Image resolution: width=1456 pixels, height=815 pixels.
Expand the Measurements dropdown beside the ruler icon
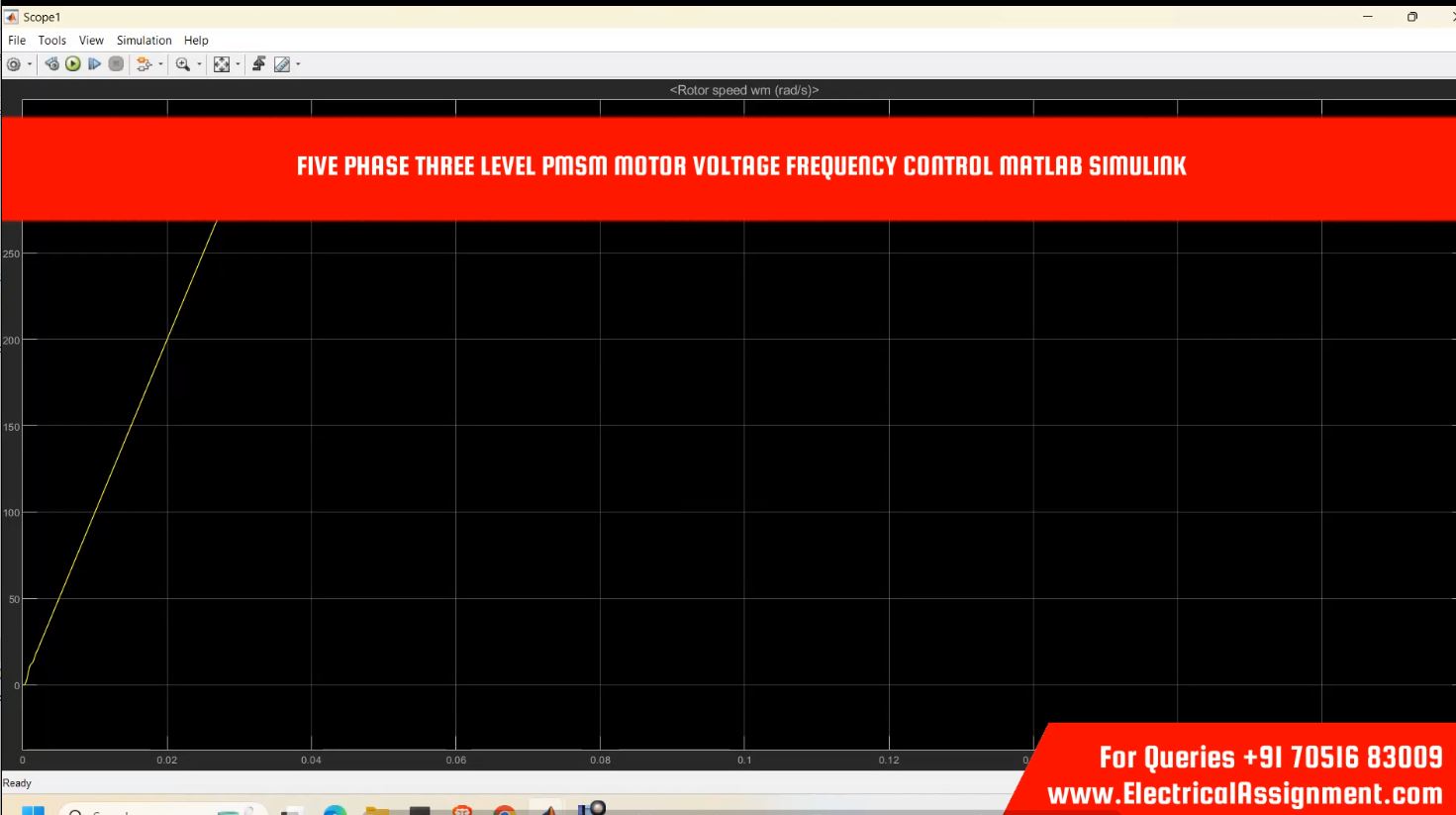pyautogui.click(x=298, y=64)
